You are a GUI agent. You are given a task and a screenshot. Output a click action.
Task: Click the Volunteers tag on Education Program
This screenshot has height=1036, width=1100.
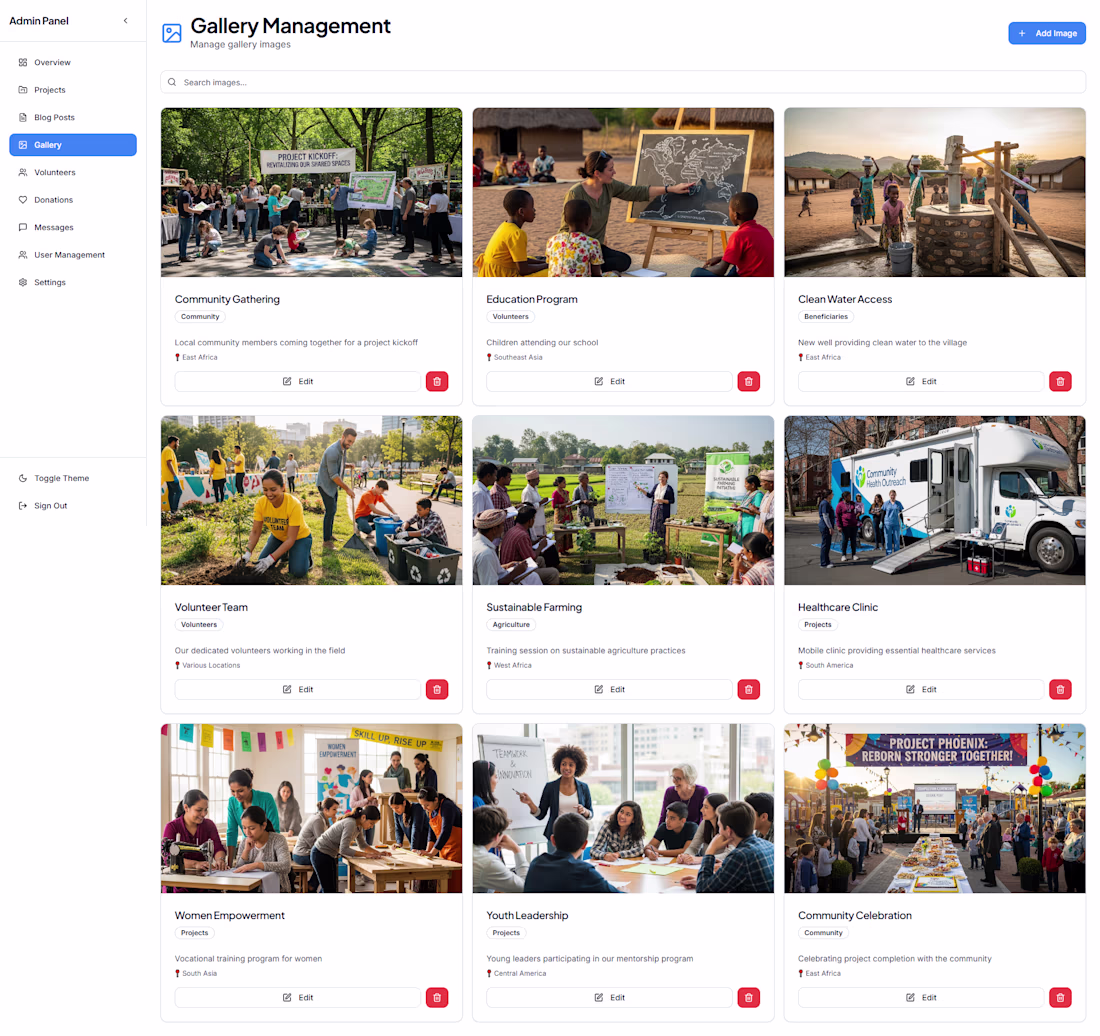511,317
